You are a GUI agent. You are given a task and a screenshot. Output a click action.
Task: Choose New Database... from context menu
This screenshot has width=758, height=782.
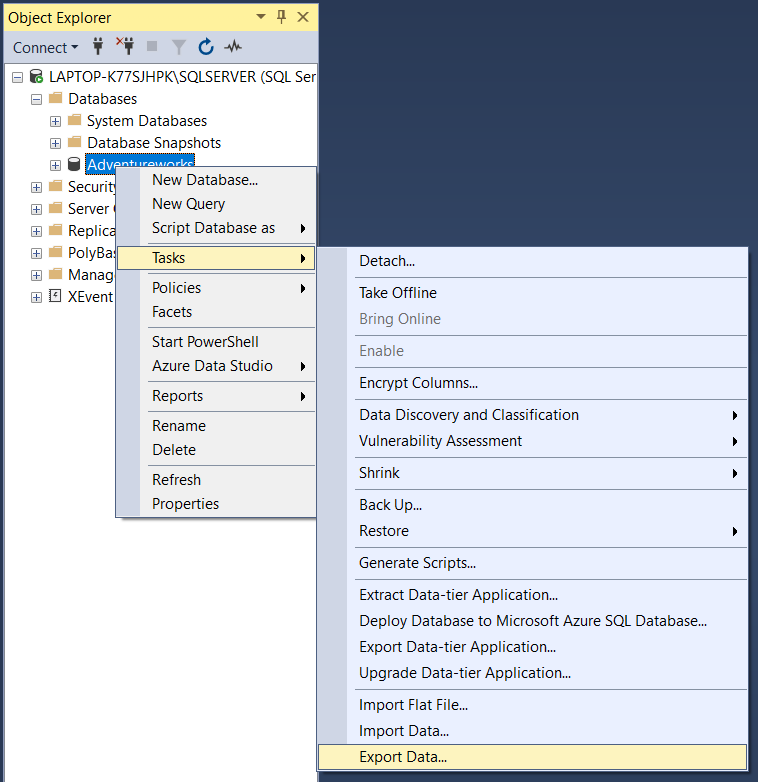tap(216, 180)
